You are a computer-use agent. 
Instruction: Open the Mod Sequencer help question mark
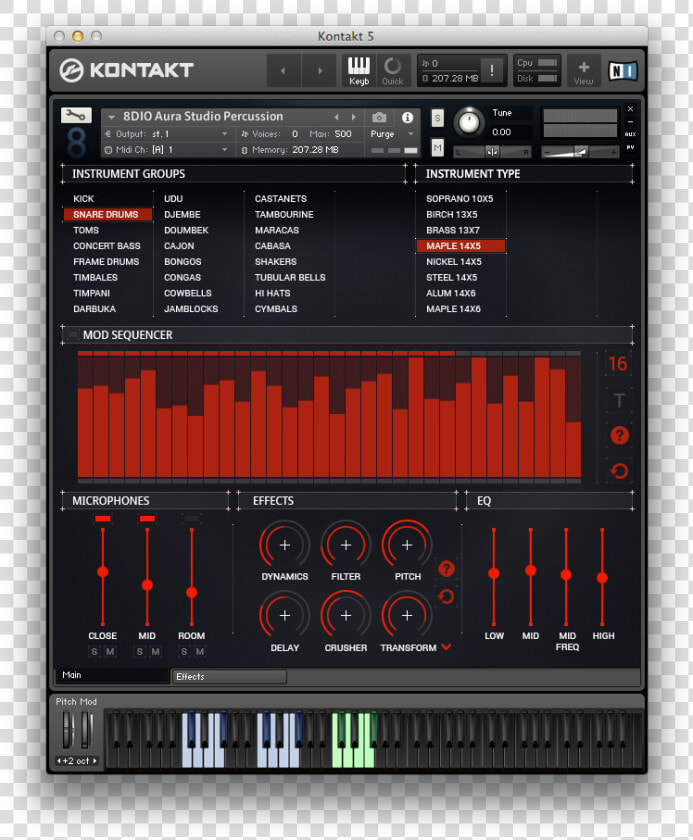[619, 435]
